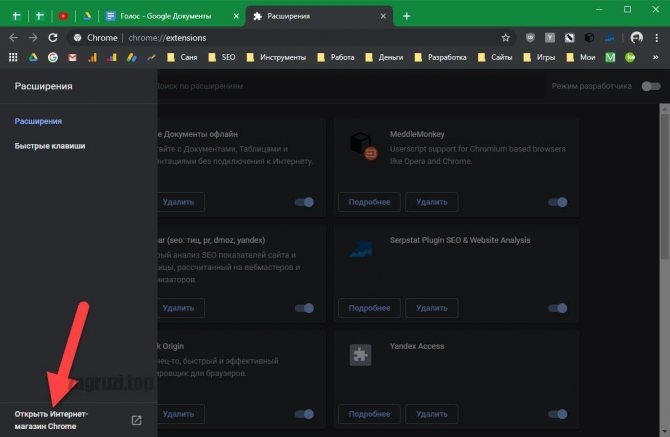Click the Serpstat Plugin card icon
The height and width of the screenshot is (437, 670).
point(361,249)
